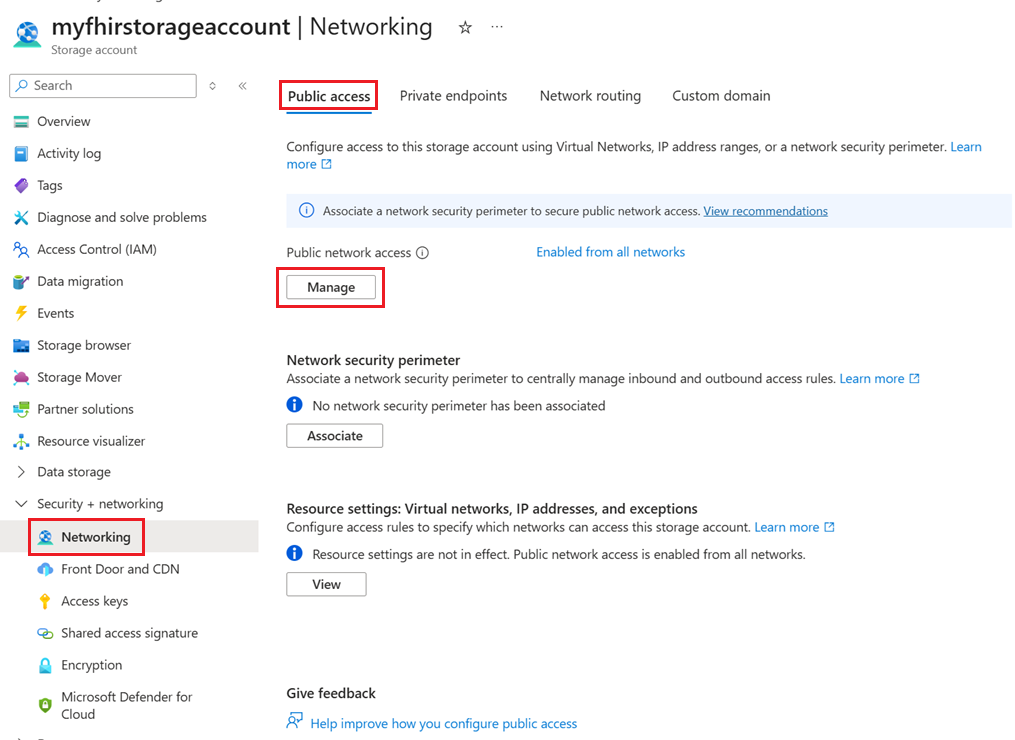The height and width of the screenshot is (740, 1015).
Task: Click the purple Tags icon
Action: 21,186
